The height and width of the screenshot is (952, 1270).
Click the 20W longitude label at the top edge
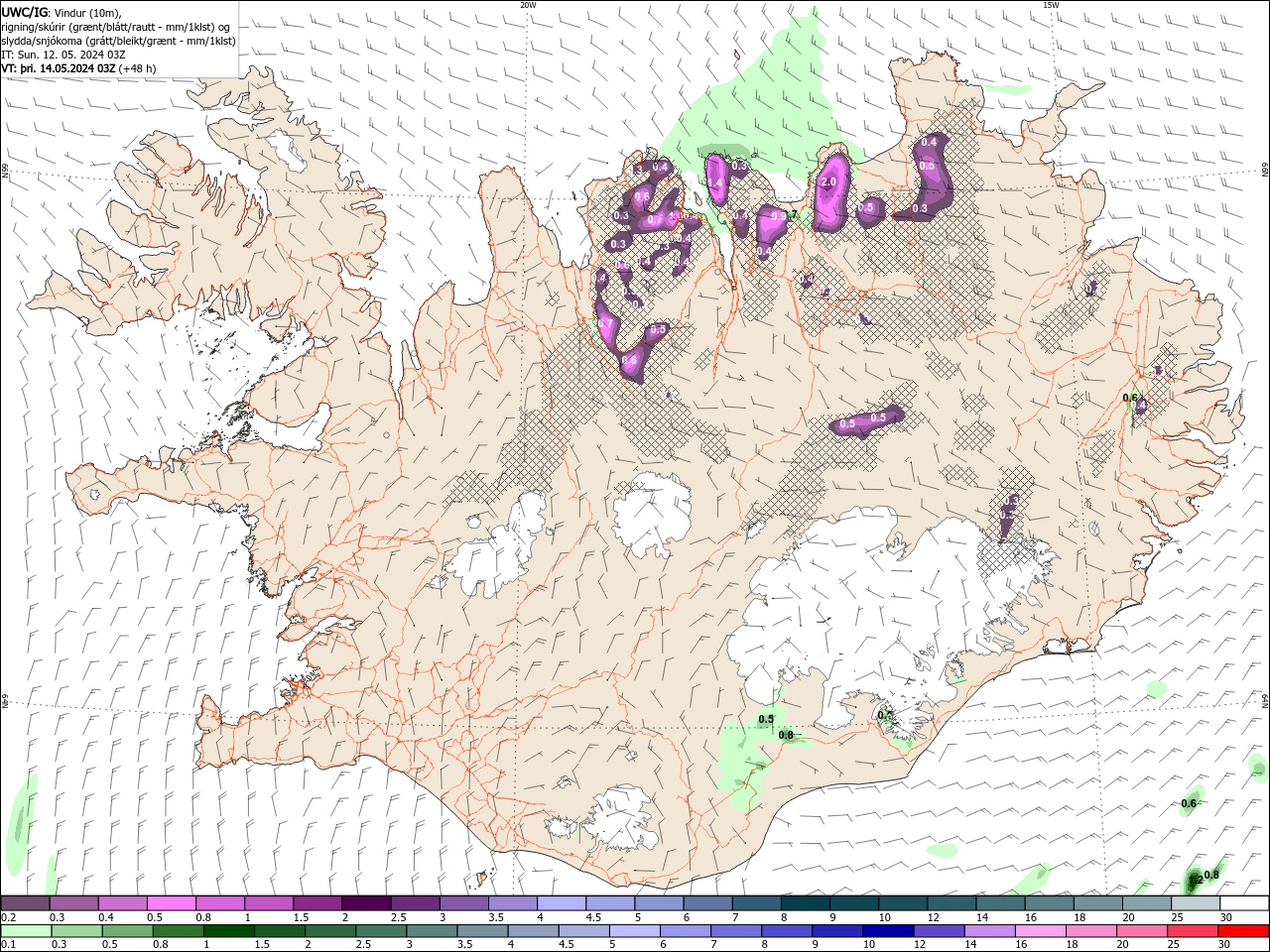coord(528,4)
